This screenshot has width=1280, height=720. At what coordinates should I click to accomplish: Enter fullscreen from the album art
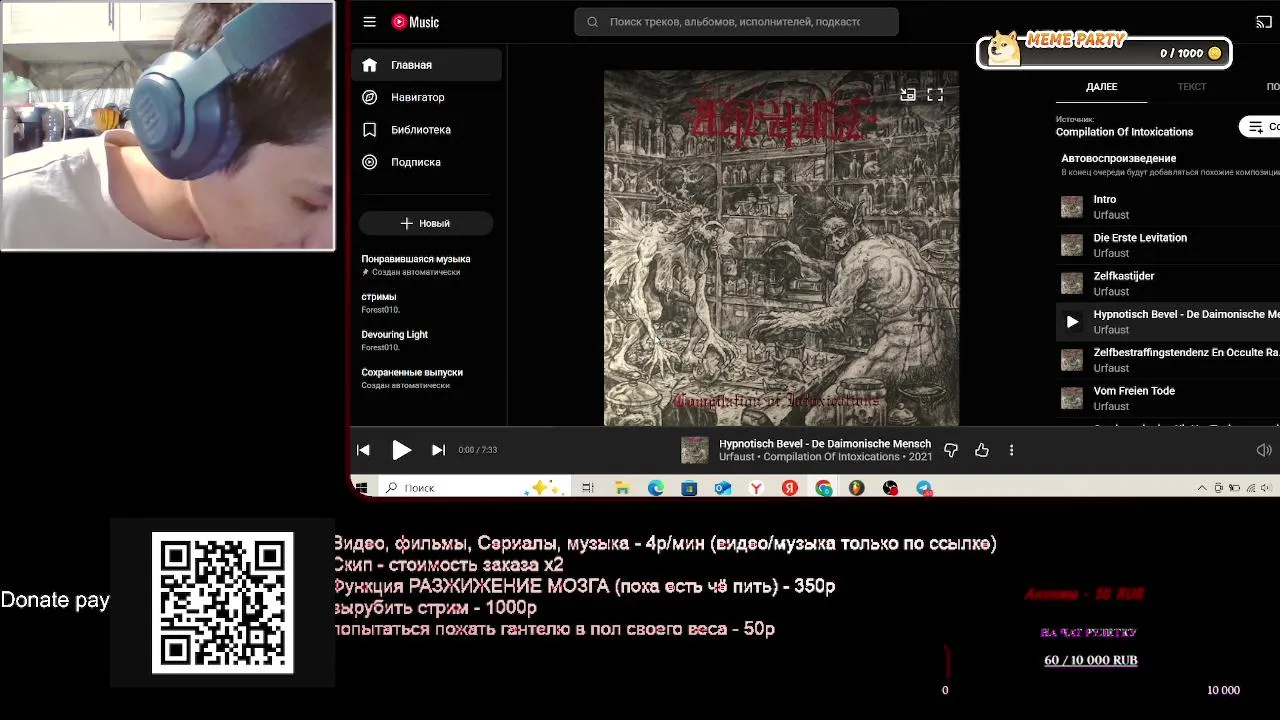click(x=935, y=95)
